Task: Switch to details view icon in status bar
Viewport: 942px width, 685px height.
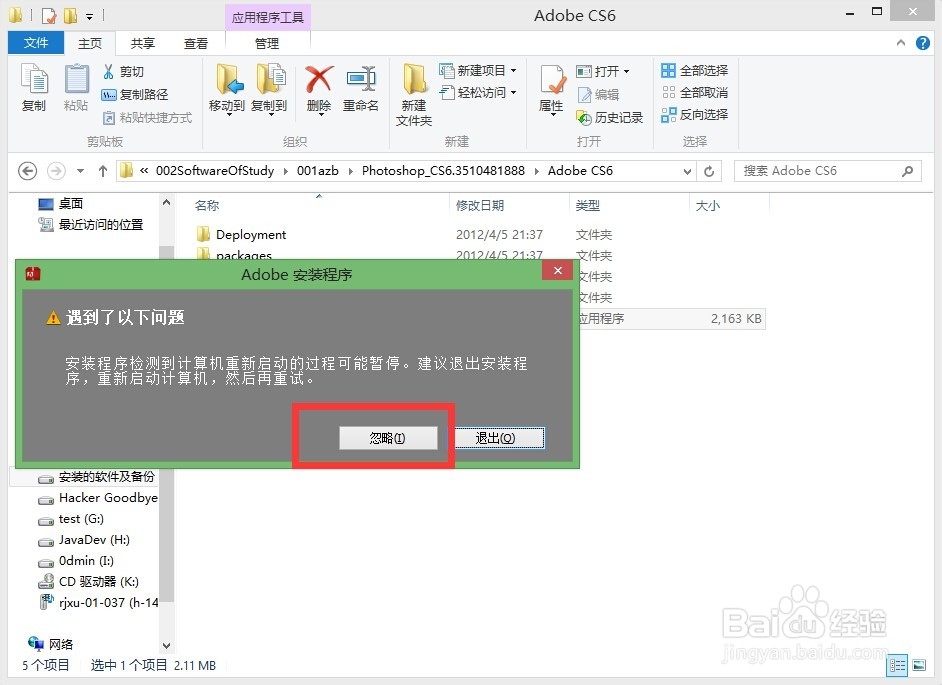Action: pos(898,665)
